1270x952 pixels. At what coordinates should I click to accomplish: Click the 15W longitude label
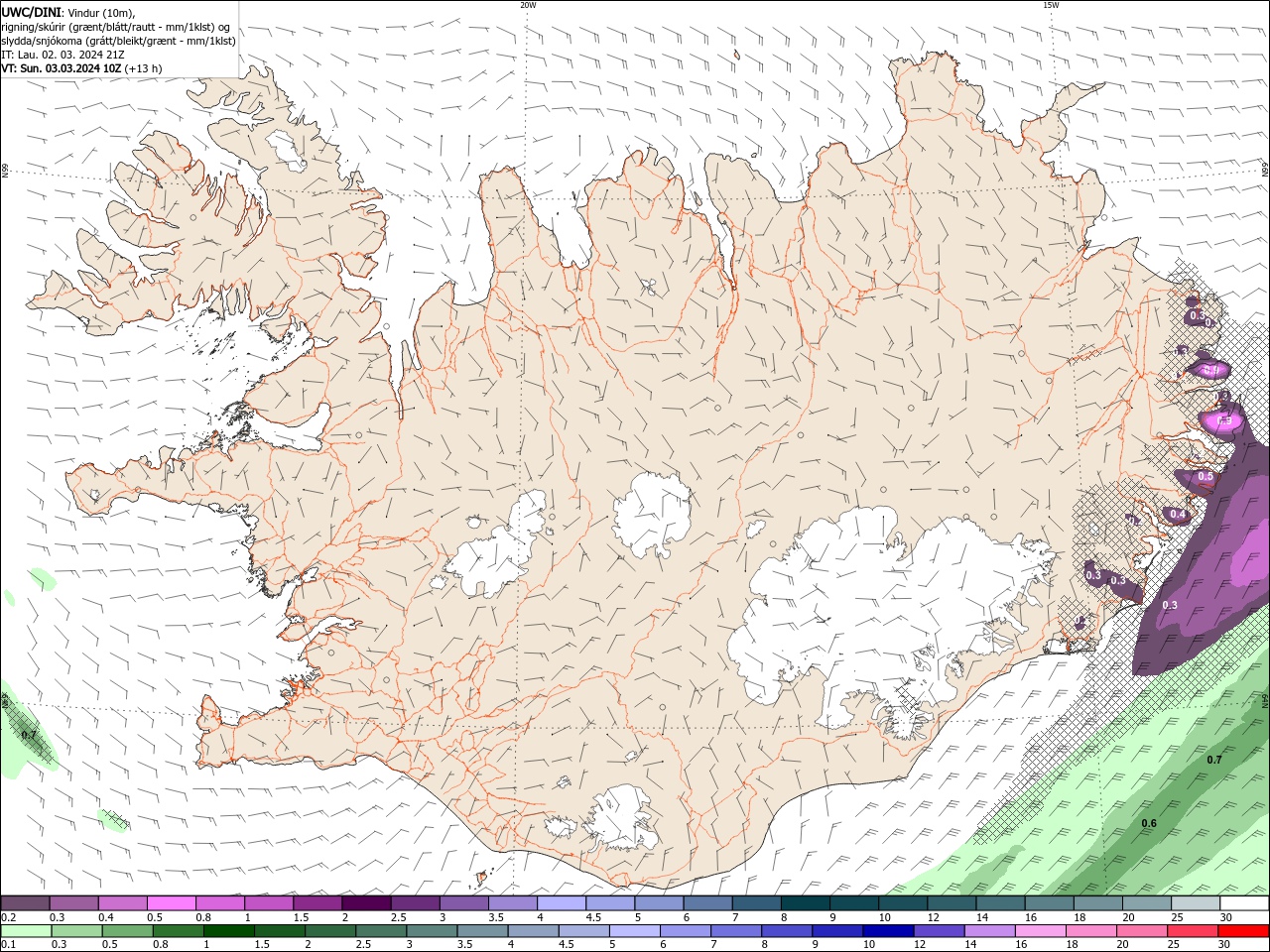[1051, 5]
